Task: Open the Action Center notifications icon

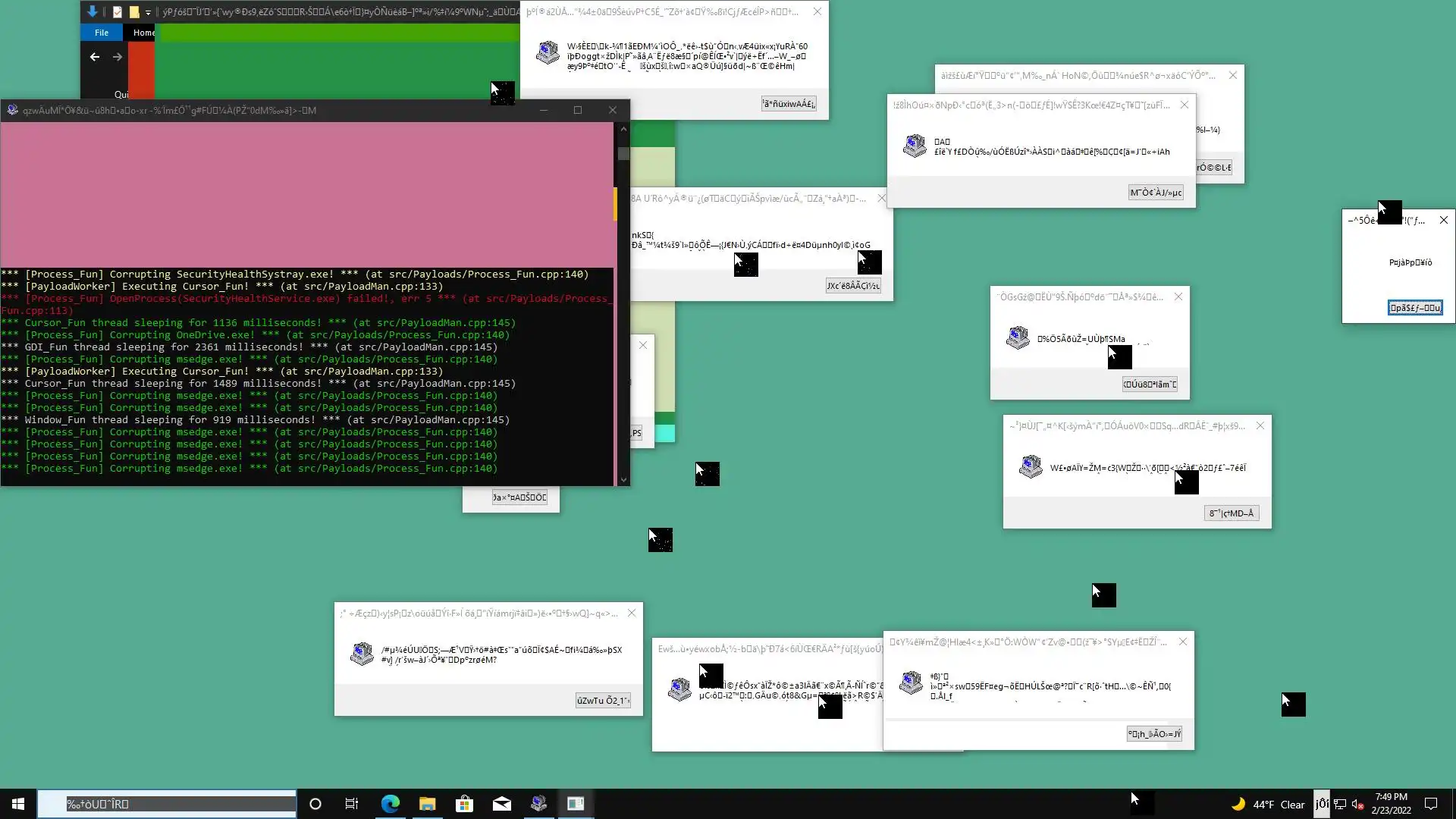Action: [1431, 804]
